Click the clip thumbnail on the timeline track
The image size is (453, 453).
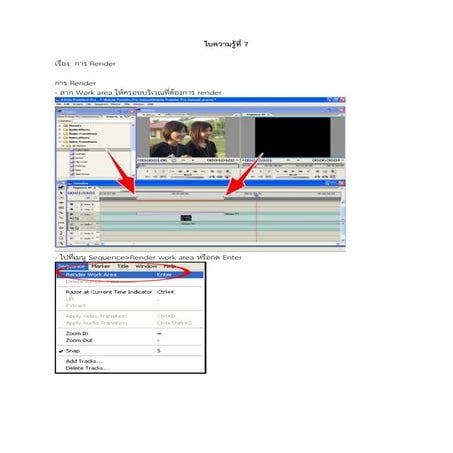click(186, 218)
